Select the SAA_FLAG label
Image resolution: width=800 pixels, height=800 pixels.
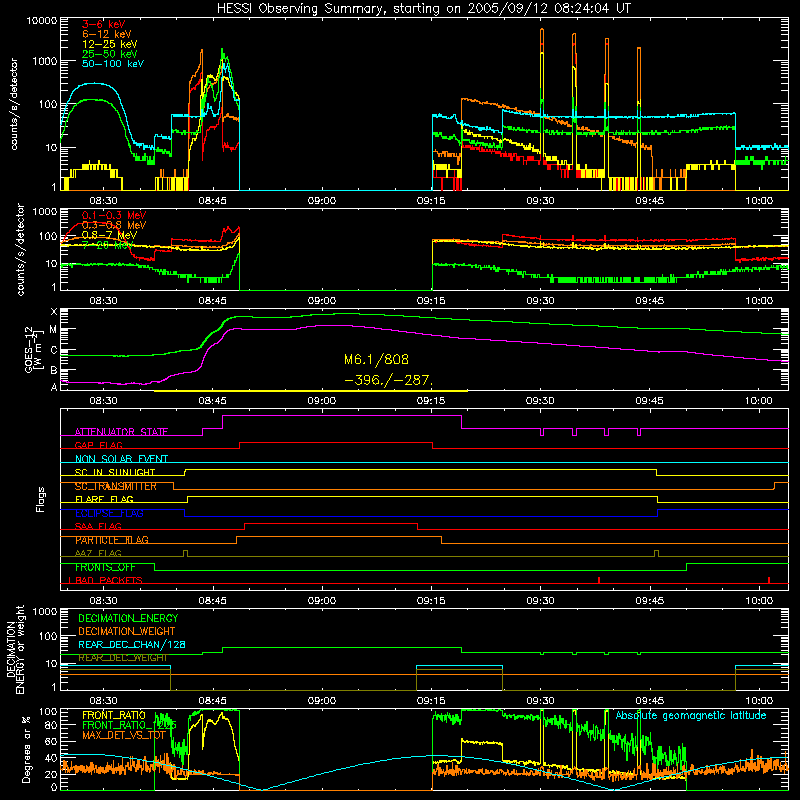(98, 526)
